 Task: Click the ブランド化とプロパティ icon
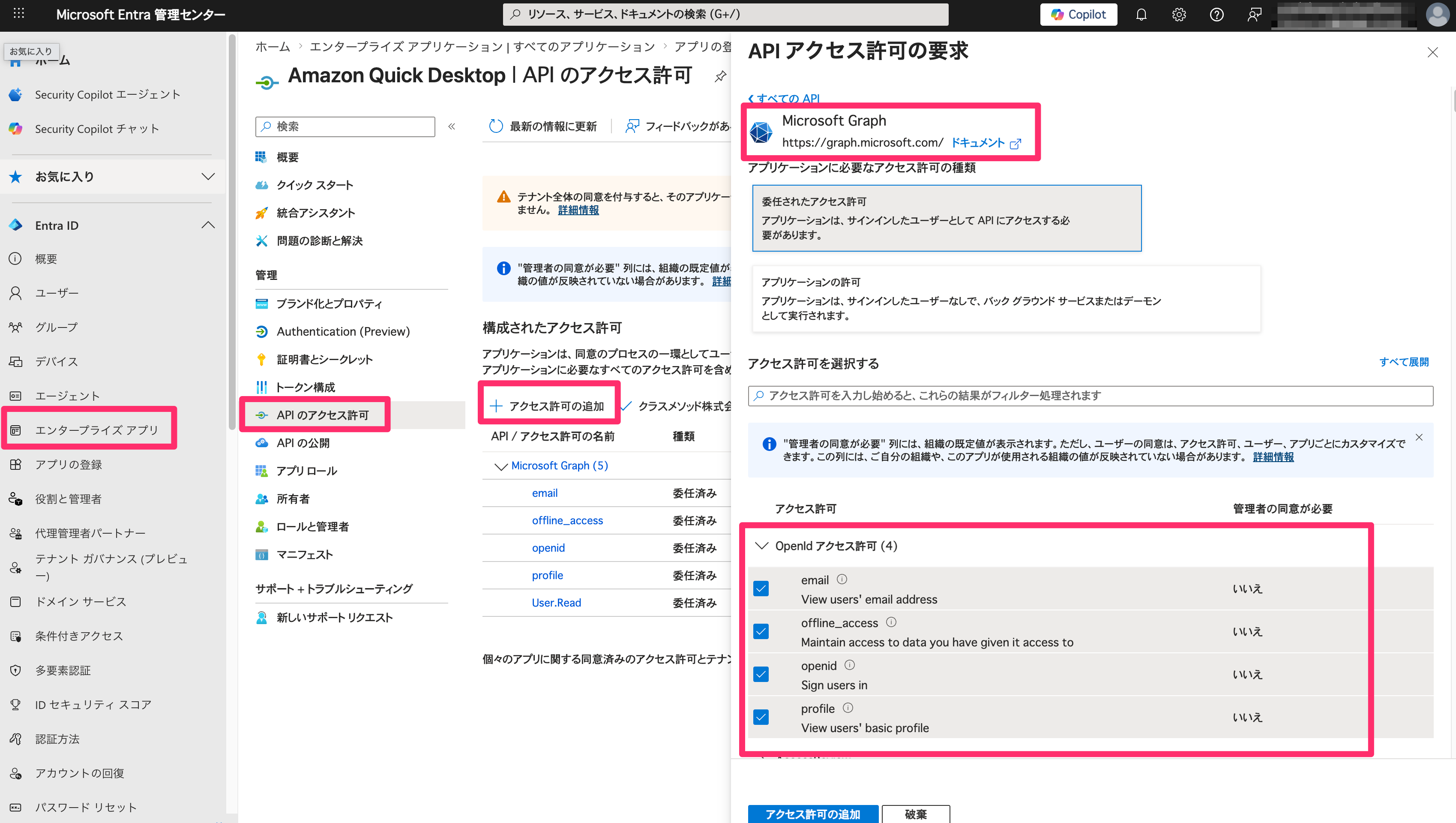tap(261, 304)
